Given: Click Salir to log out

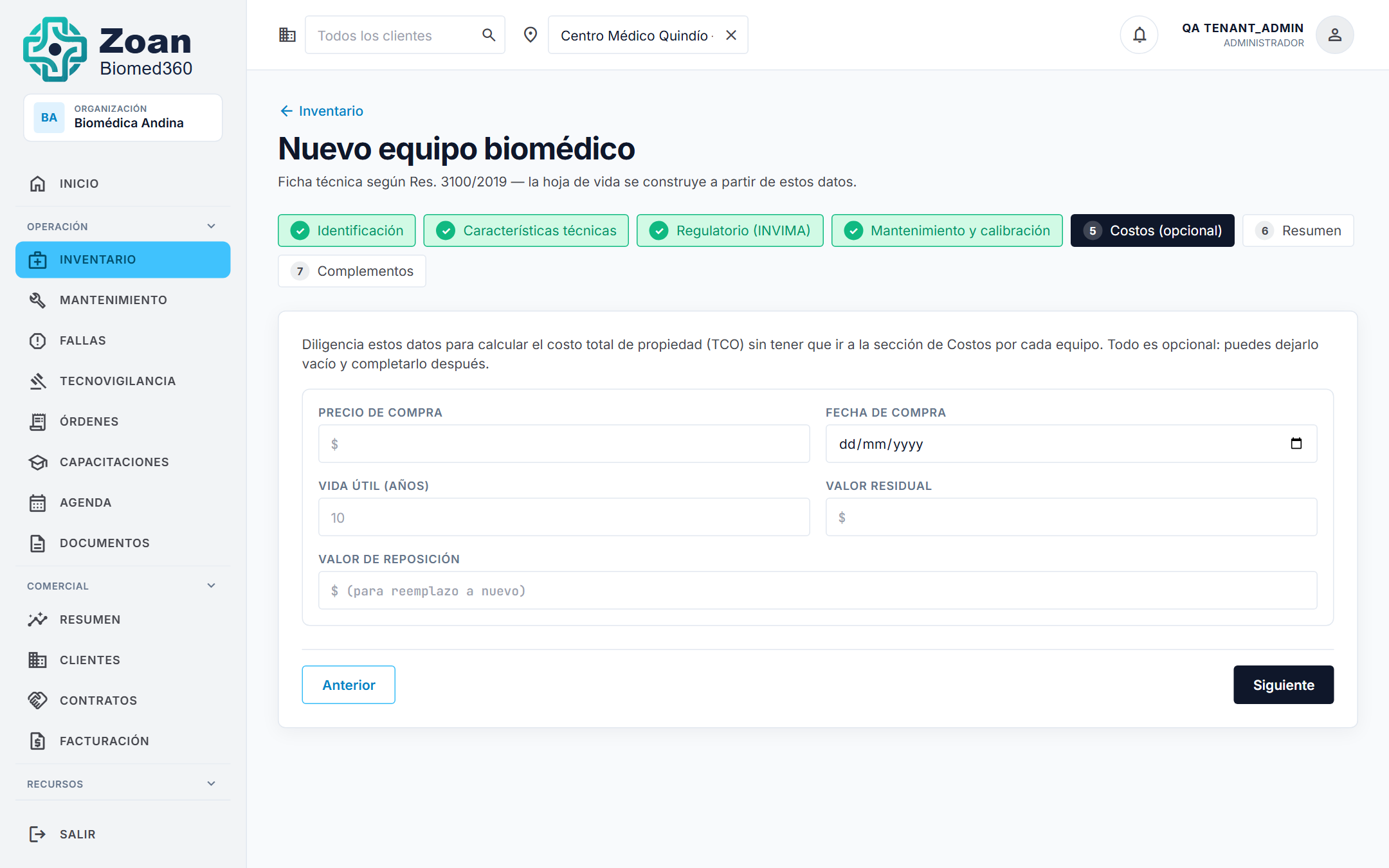Looking at the screenshot, I should click(x=123, y=835).
